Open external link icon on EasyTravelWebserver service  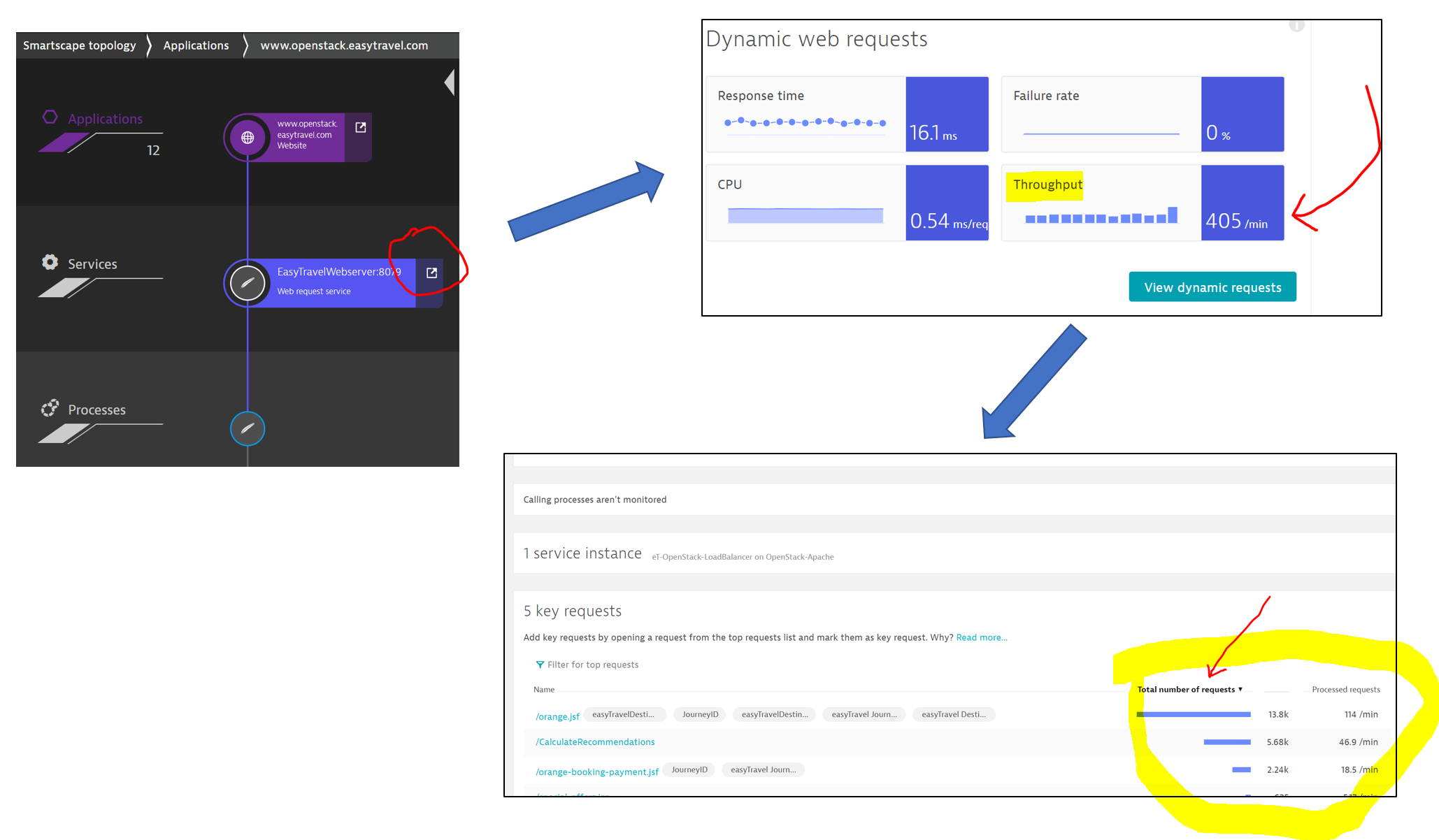coord(431,273)
